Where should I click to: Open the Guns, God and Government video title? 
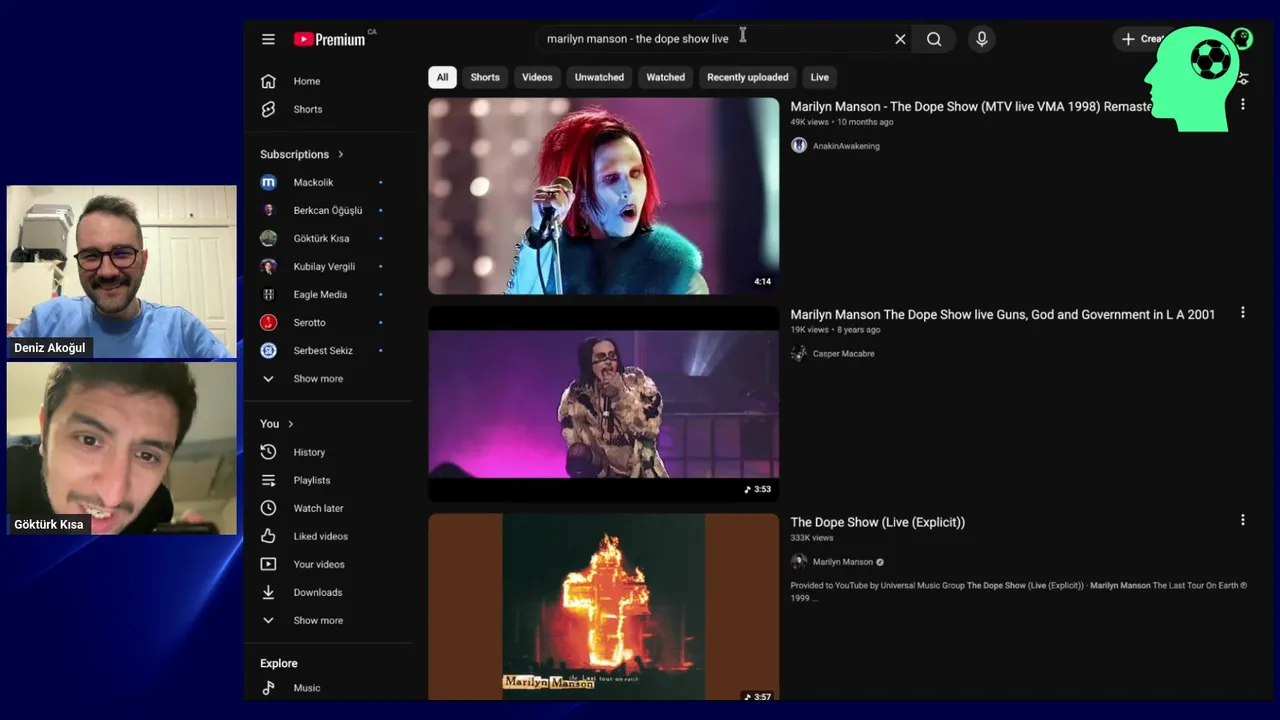point(1002,314)
